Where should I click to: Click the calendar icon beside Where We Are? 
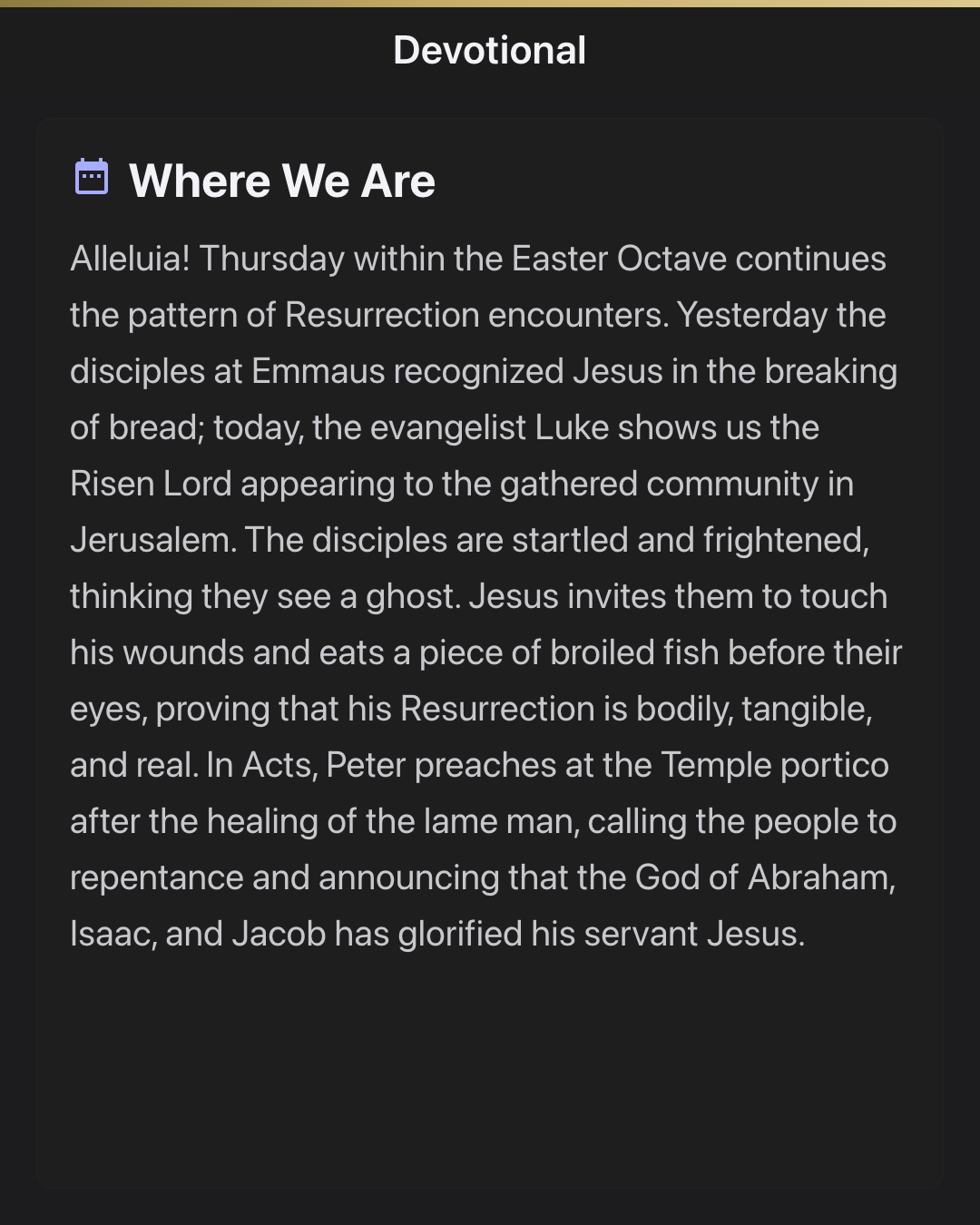[91, 177]
